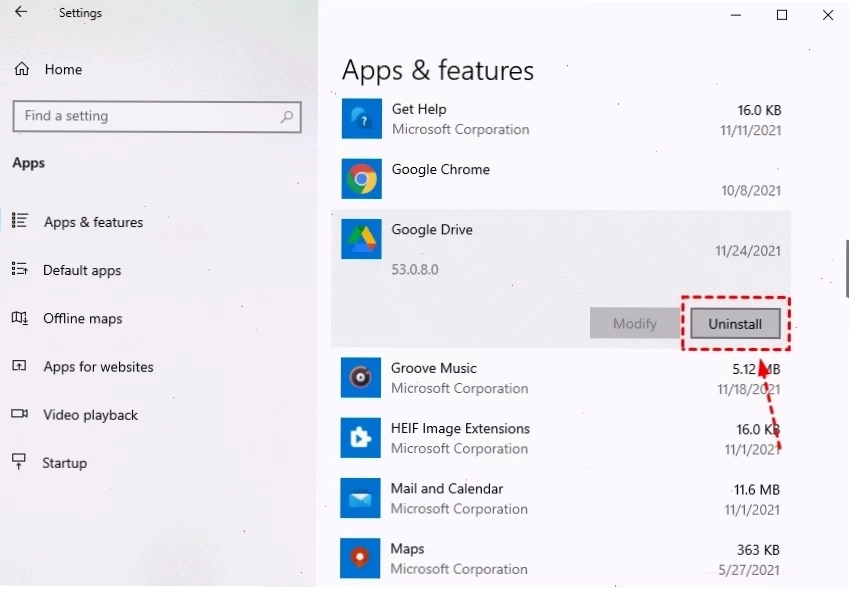
Task: Click the Google Drive app name text
Action: [432, 230]
